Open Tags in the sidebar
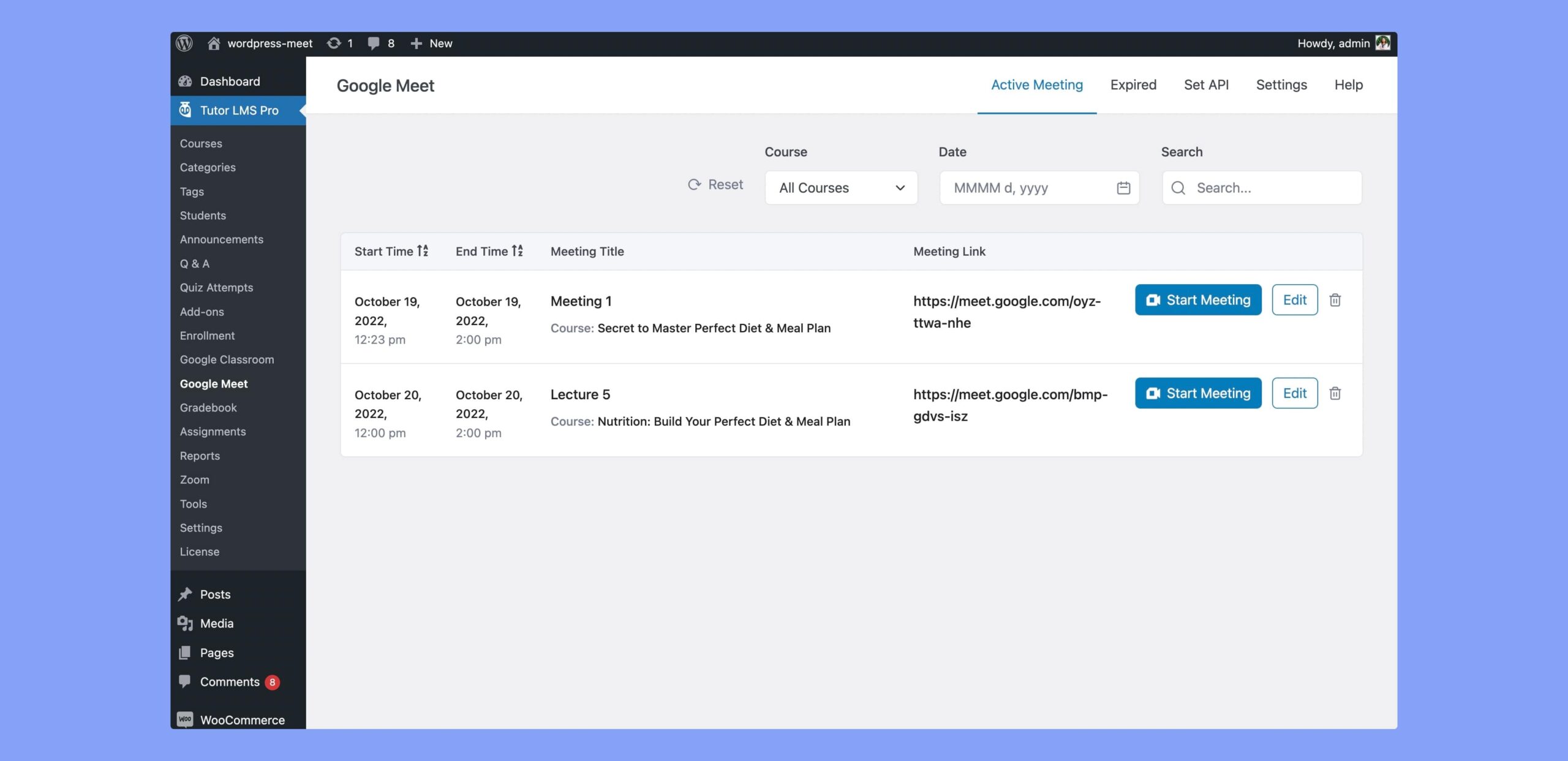Screen dimensions: 1568x761 [192, 192]
